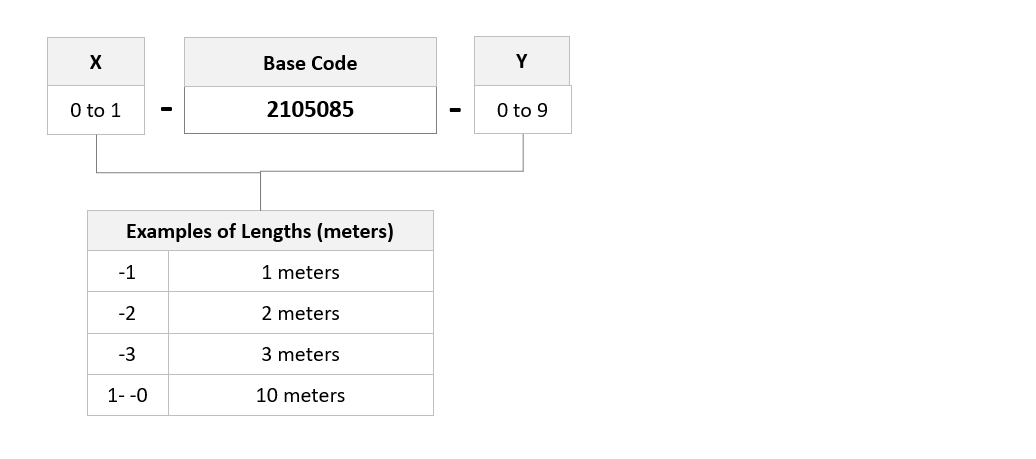Click the vertical connector above examples table

click(x=260, y=192)
